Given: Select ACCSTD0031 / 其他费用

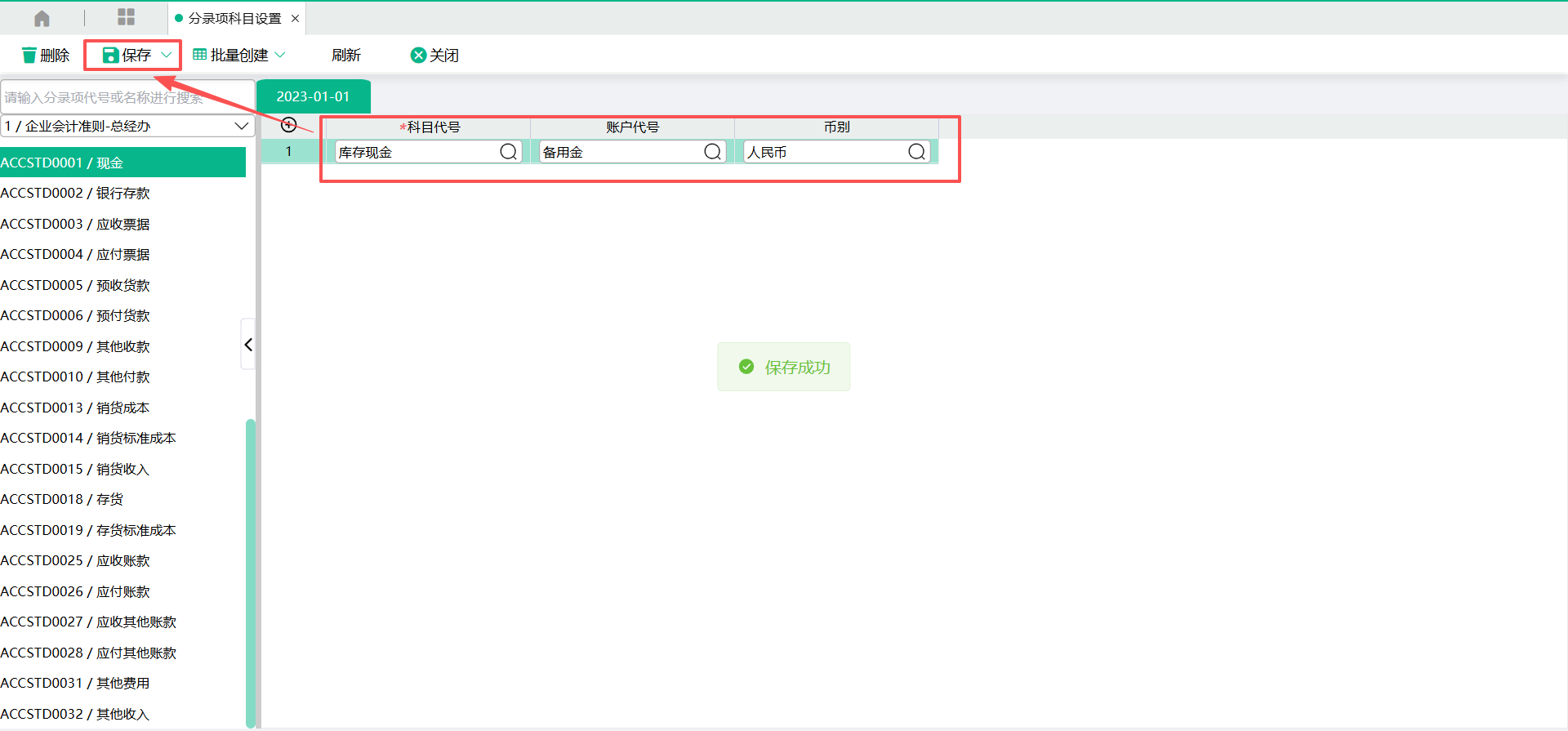Looking at the screenshot, I should (122, 684).
